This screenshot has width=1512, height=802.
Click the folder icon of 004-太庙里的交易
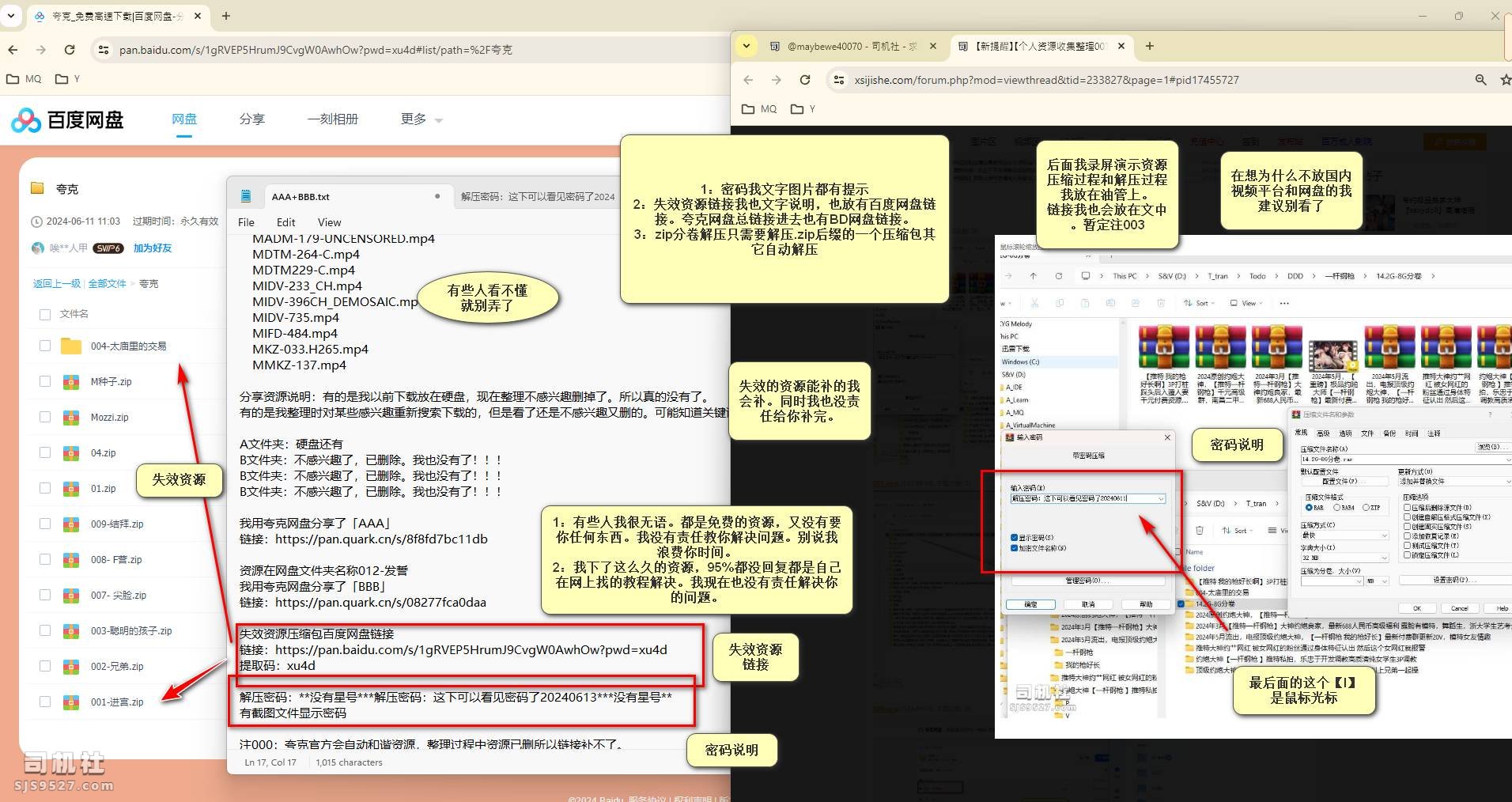71,346
